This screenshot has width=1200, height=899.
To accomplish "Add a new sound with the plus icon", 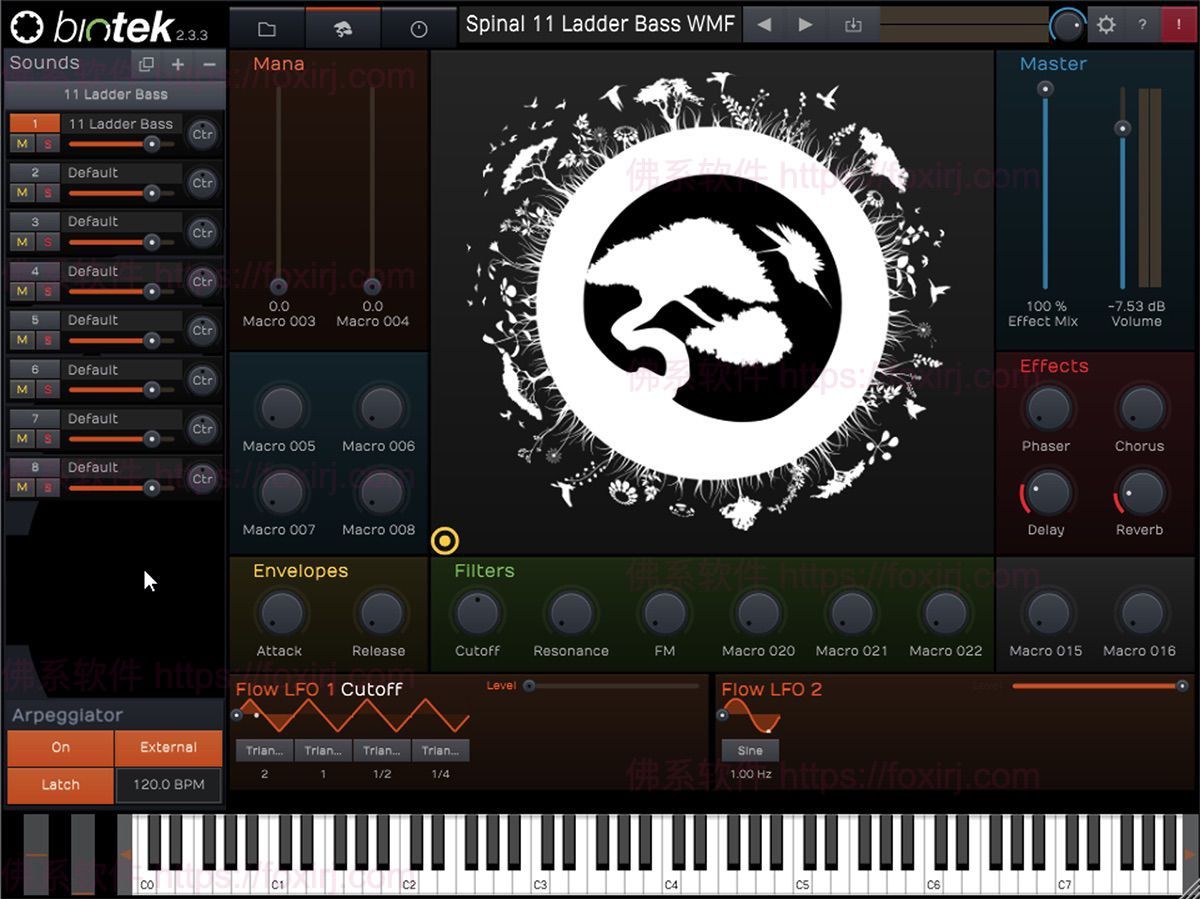I will pos(178,62).
